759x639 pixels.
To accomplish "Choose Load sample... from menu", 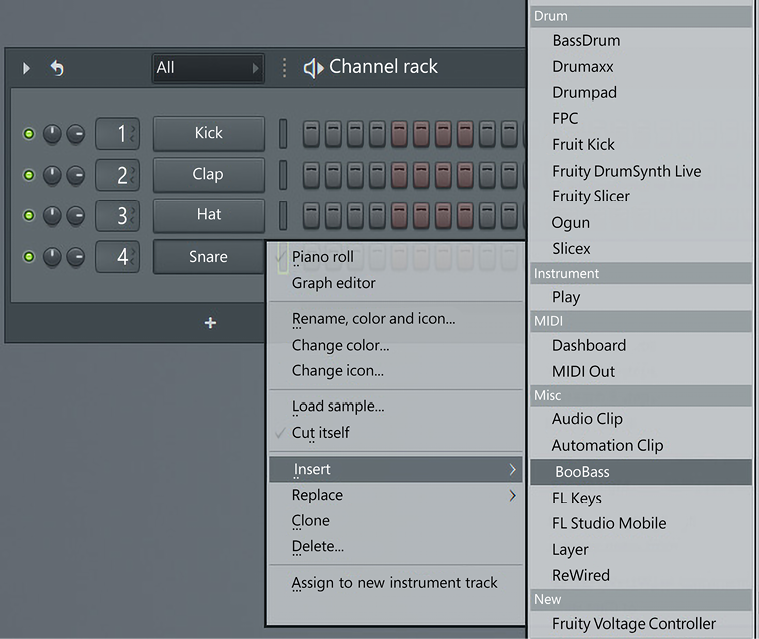I will click(396, 406).
